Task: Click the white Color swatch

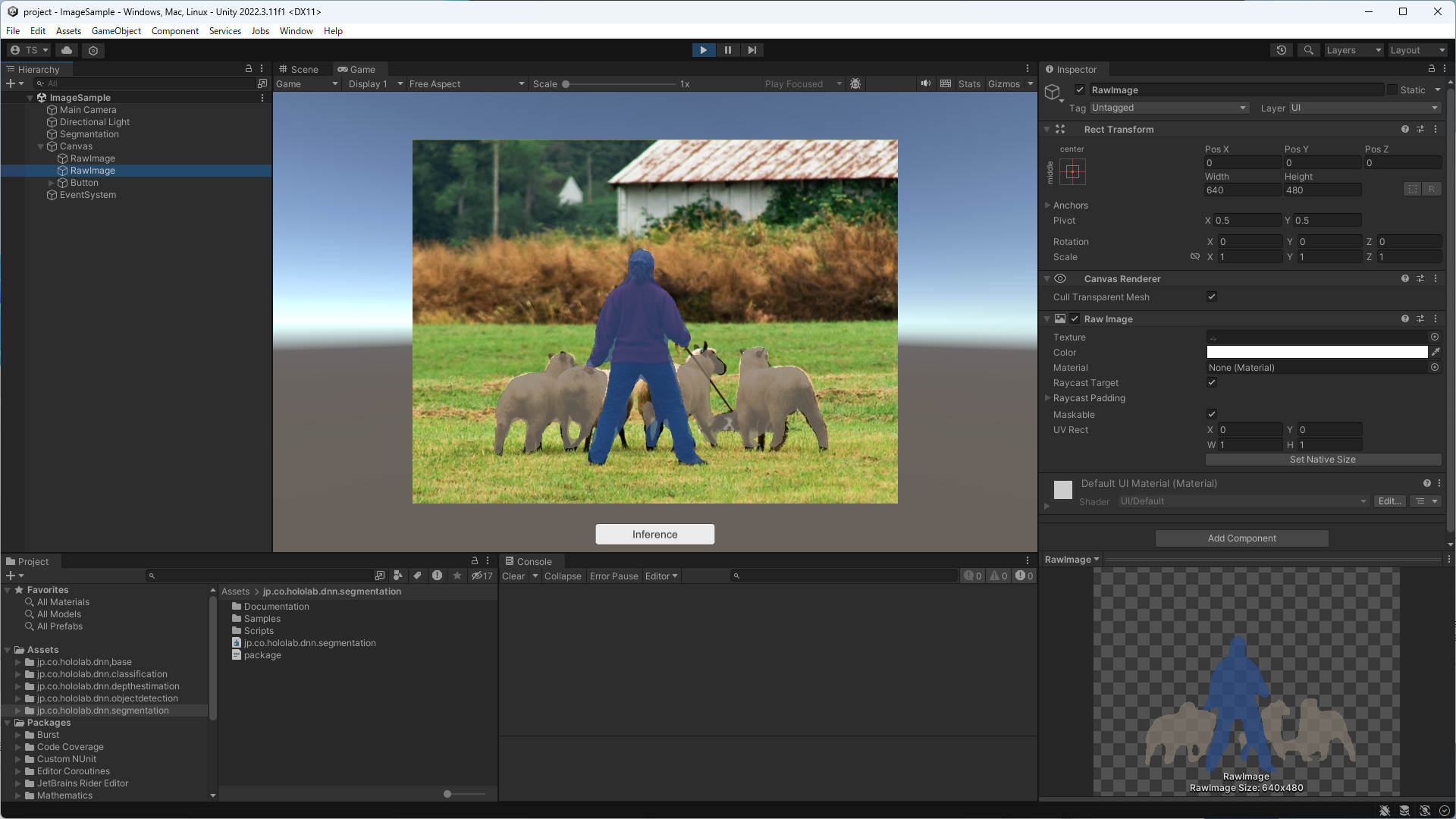Action: tap(1316, 352)
